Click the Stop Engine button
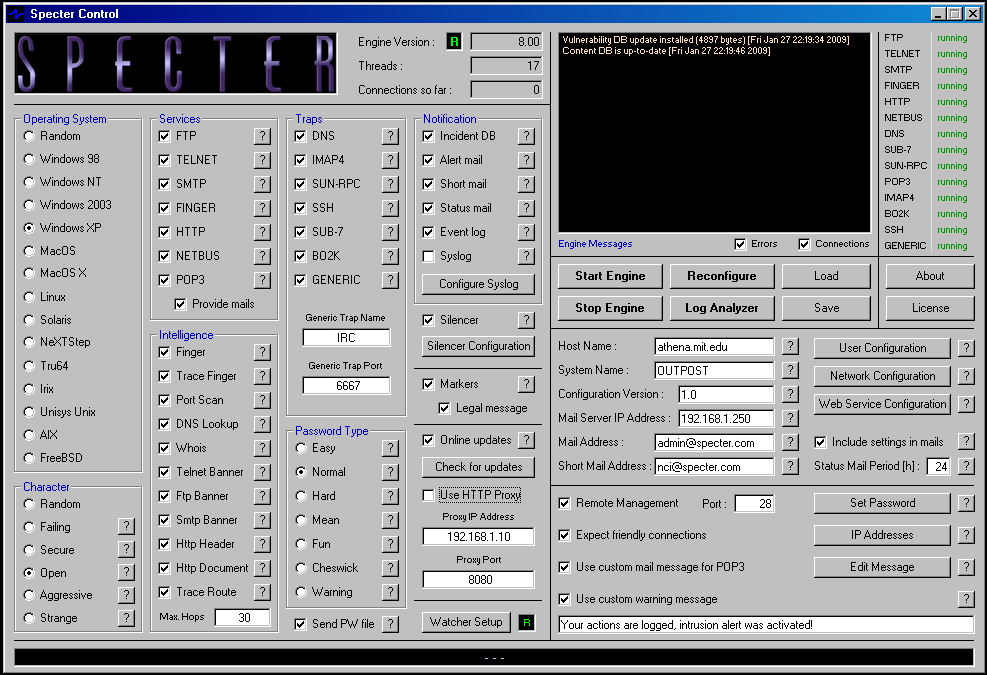Screen dimensions: 987x675 (610, 308)
